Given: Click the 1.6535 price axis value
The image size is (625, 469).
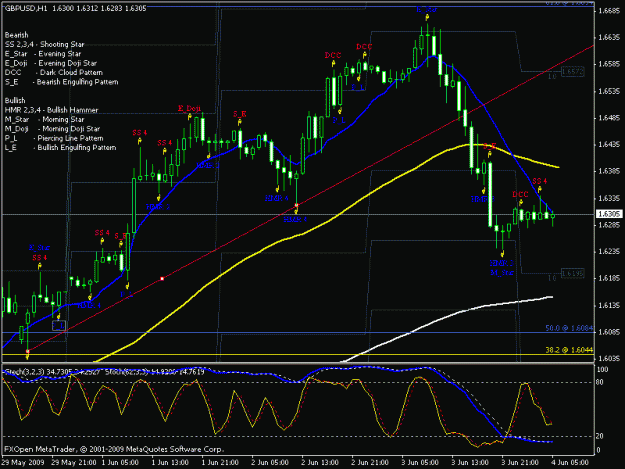Looking at the screenshot, I should [x=609, y=91].
